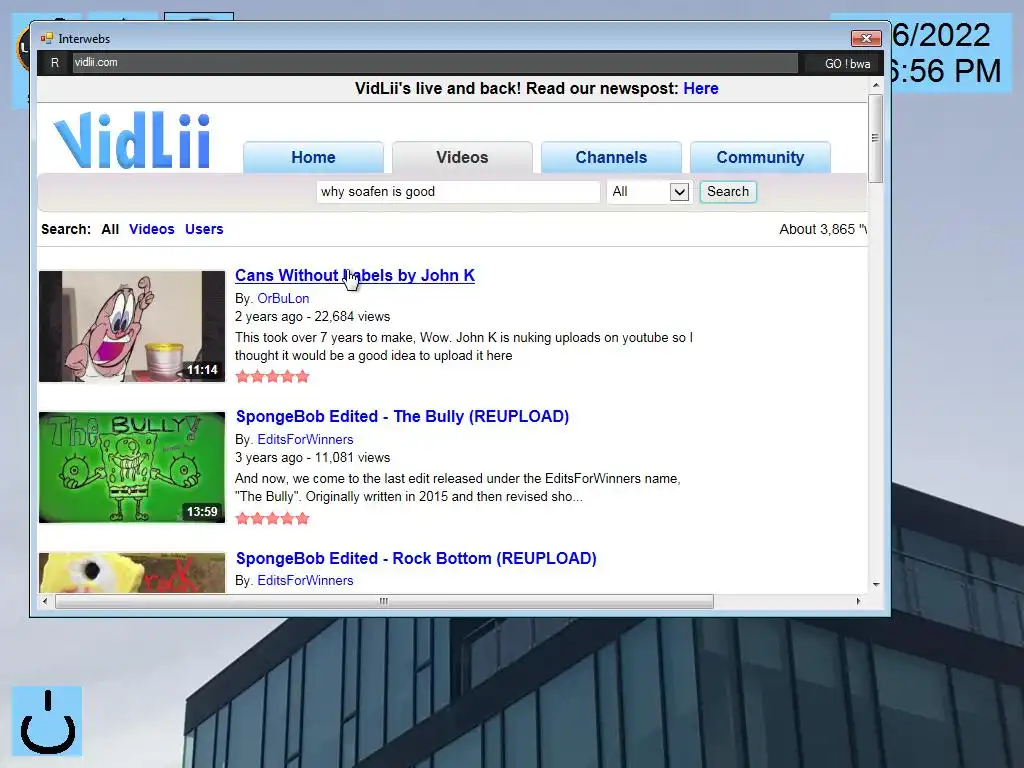Click '3 years ago - 11,081 views' text
1024x768 pixels.
pos(312,458)
